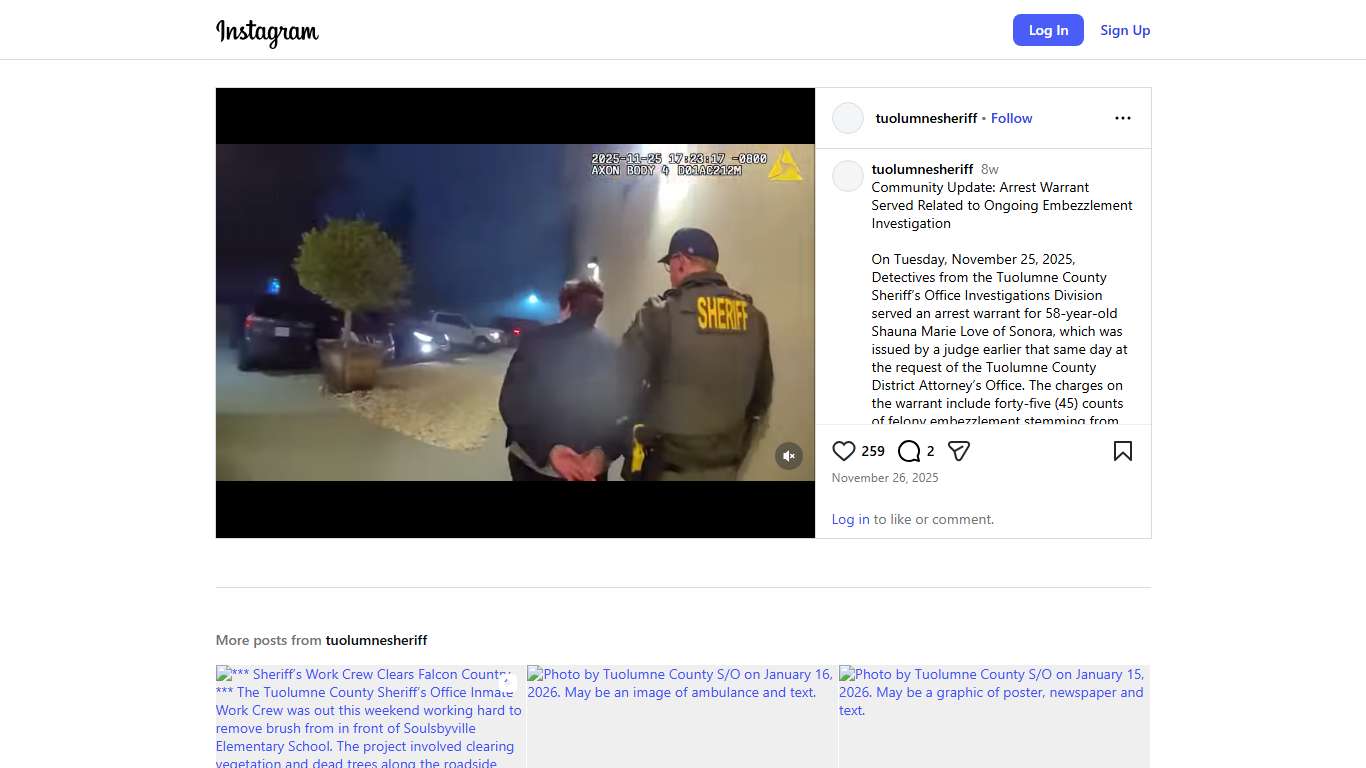
Task: Click the 259 likes count
Action: [x=873, y=451]
